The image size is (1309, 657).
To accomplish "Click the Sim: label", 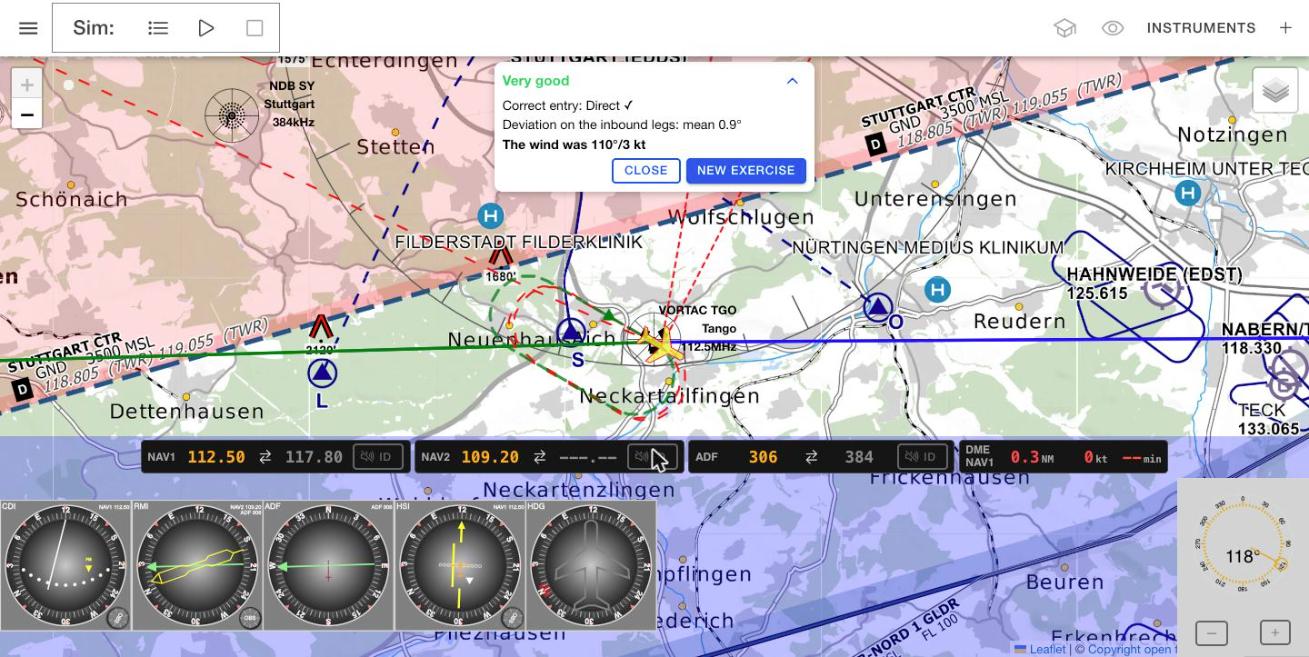I will [x=93, y=28].
